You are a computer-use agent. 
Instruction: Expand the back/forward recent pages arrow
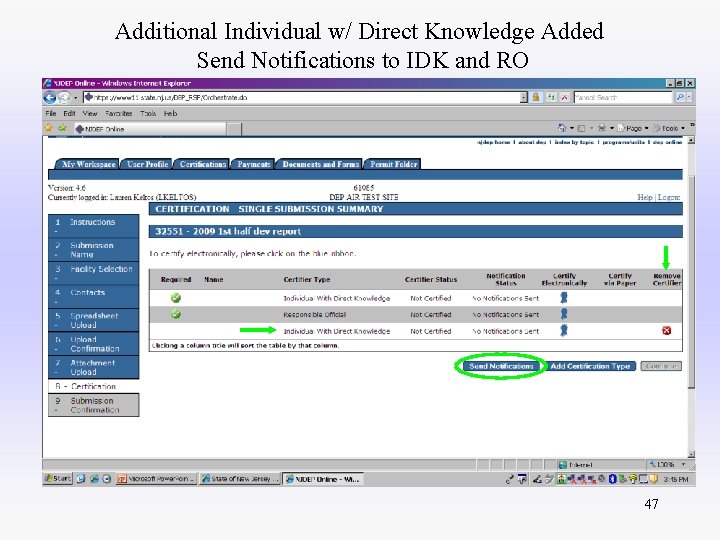click(76, 98)
